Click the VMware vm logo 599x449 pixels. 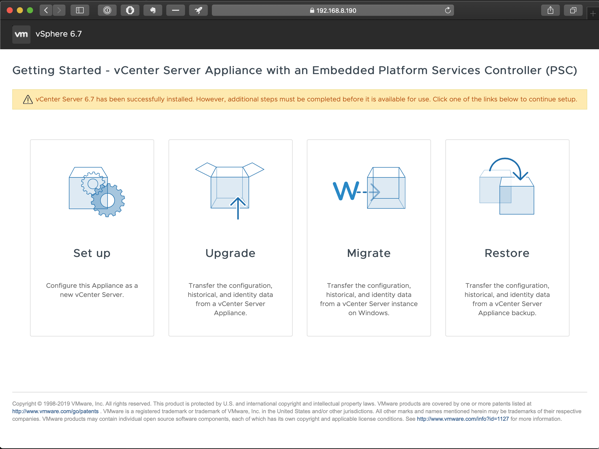point(21,34)
